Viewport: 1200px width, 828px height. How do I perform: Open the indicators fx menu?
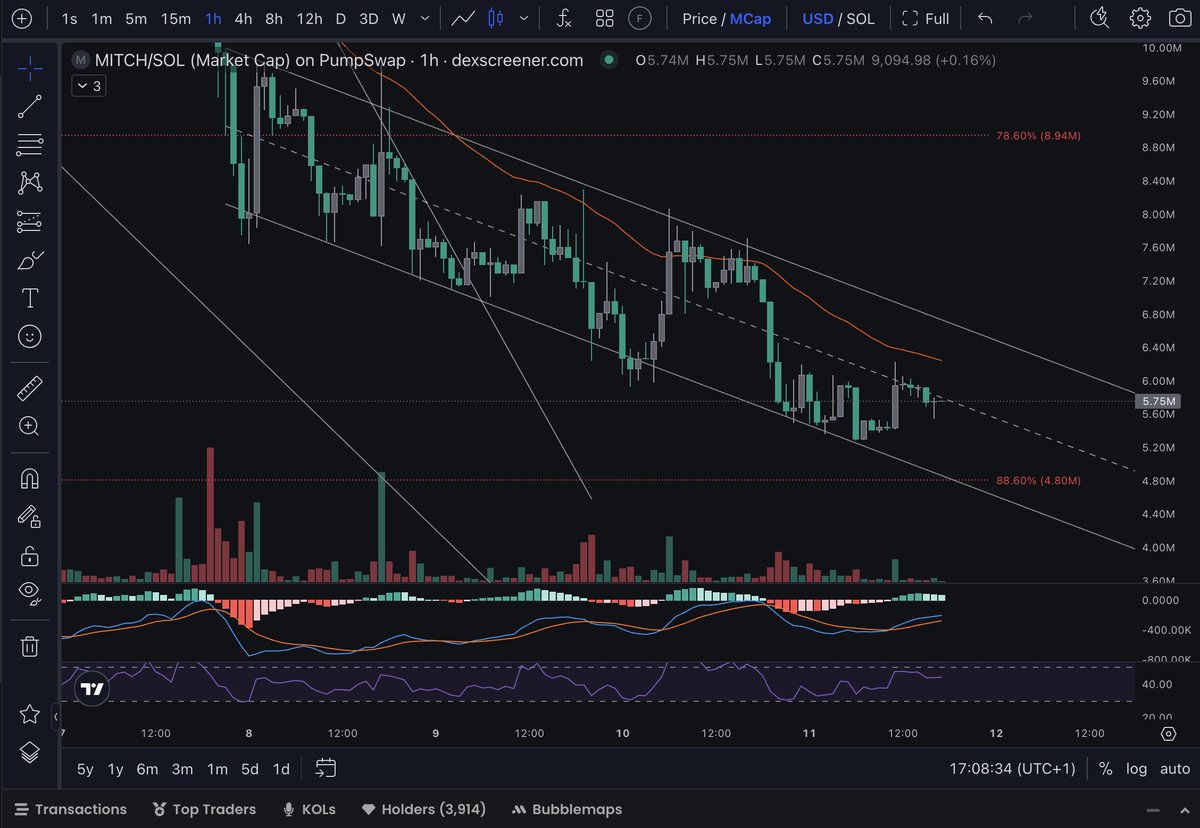point(564,18)
